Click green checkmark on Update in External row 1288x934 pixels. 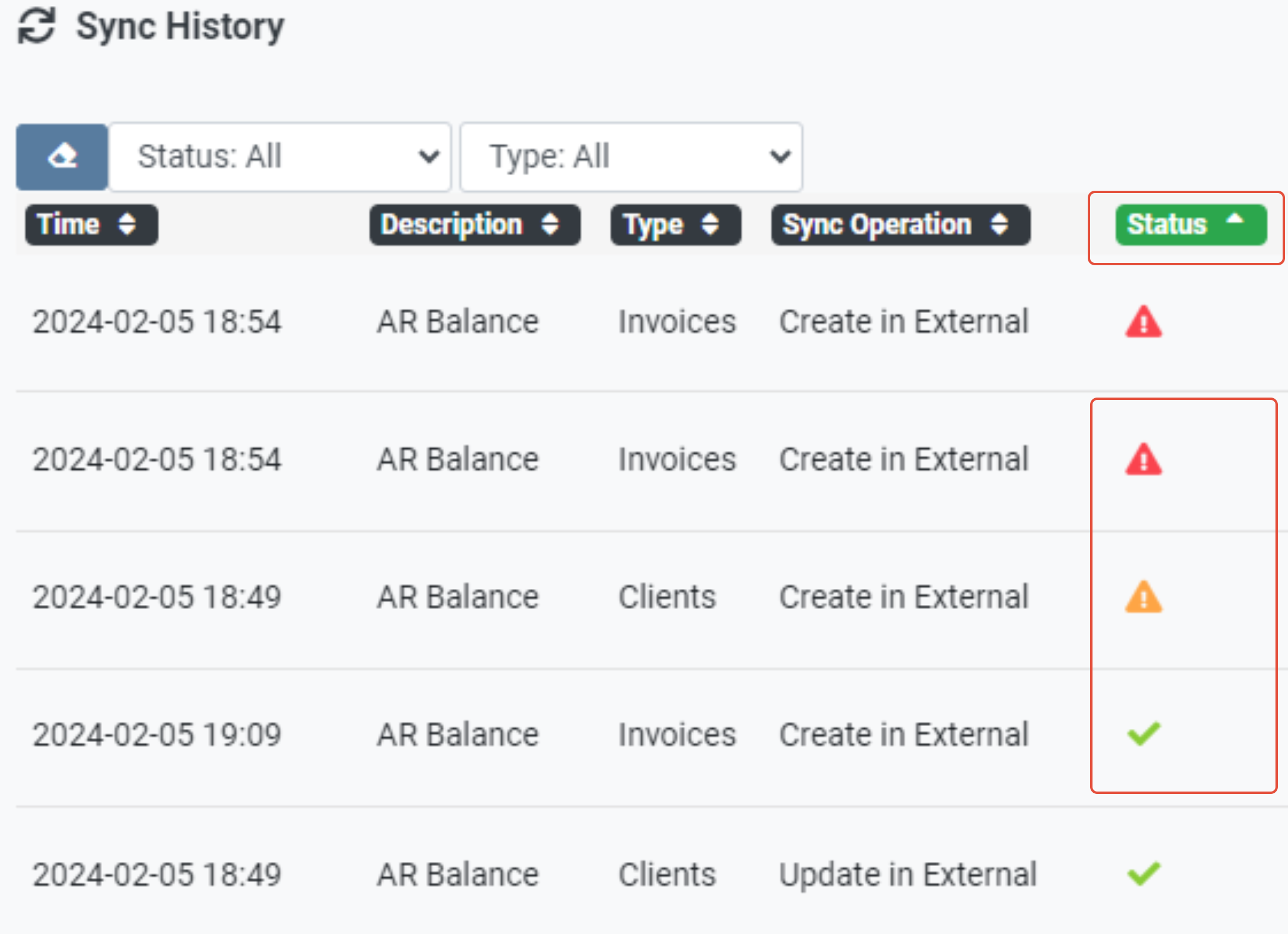[1143, 874]
